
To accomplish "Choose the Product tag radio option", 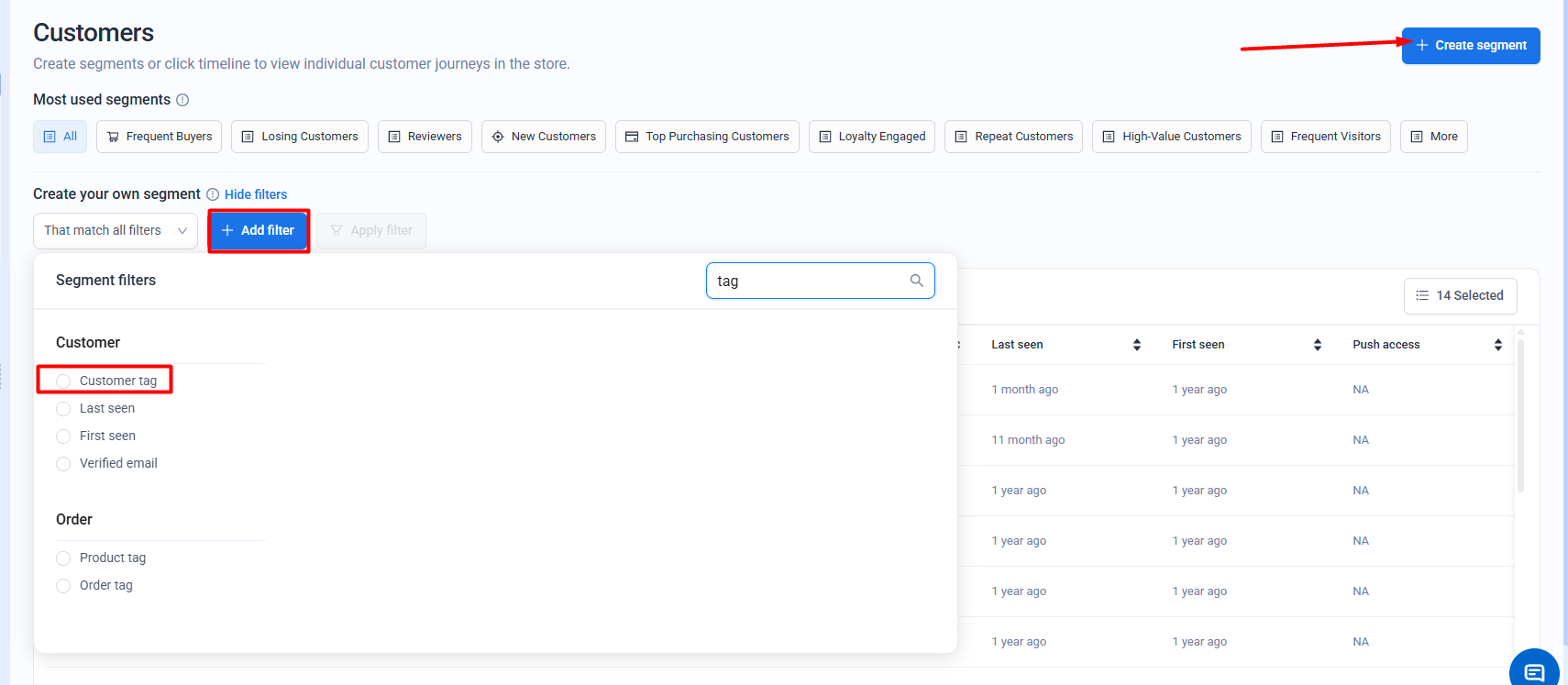I will click(63, 558).
